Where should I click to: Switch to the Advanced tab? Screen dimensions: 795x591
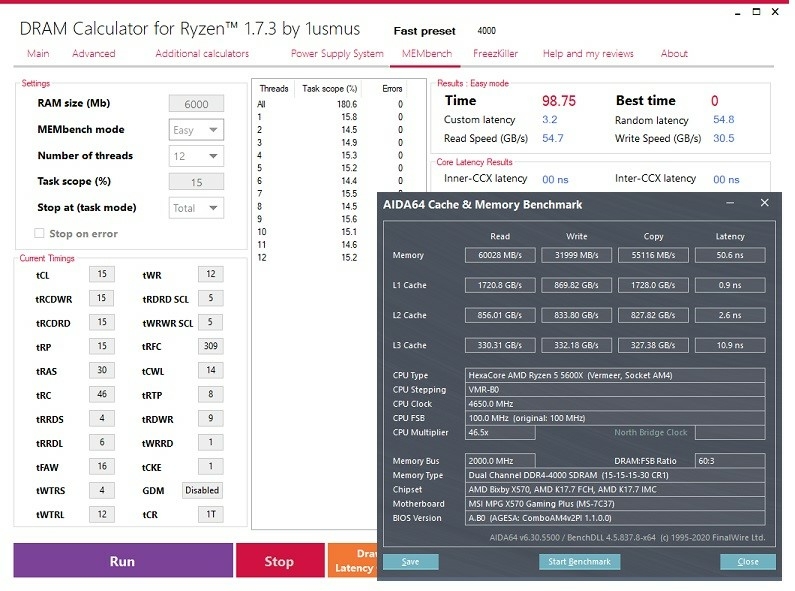click(93, 53)
